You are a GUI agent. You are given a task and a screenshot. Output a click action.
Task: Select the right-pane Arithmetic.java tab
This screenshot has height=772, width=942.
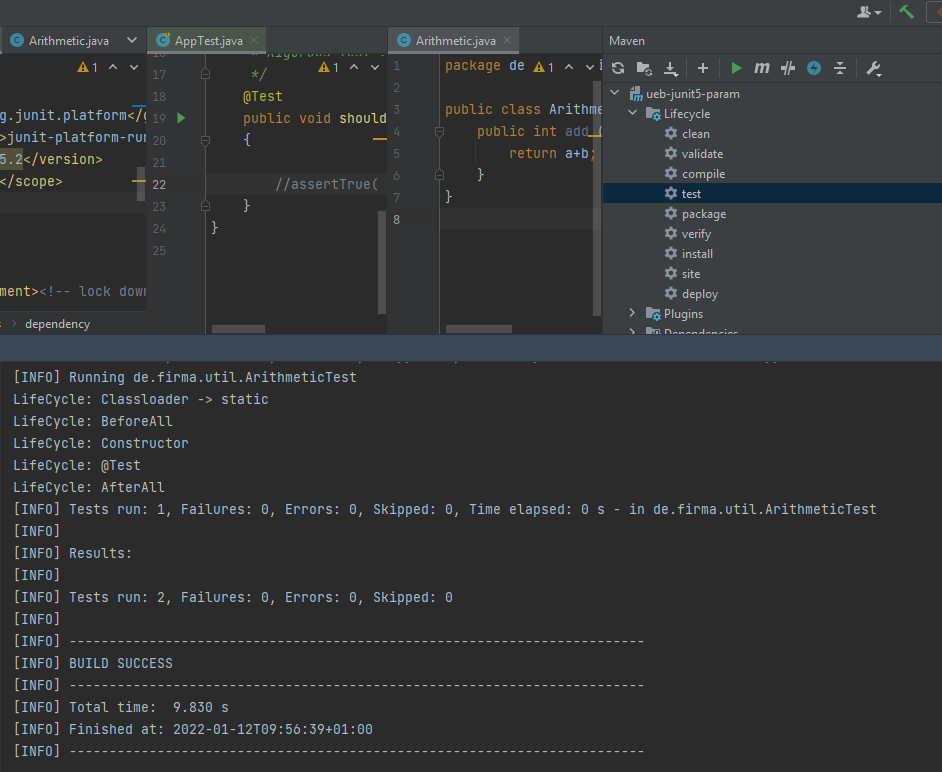(x=455, y=41)
